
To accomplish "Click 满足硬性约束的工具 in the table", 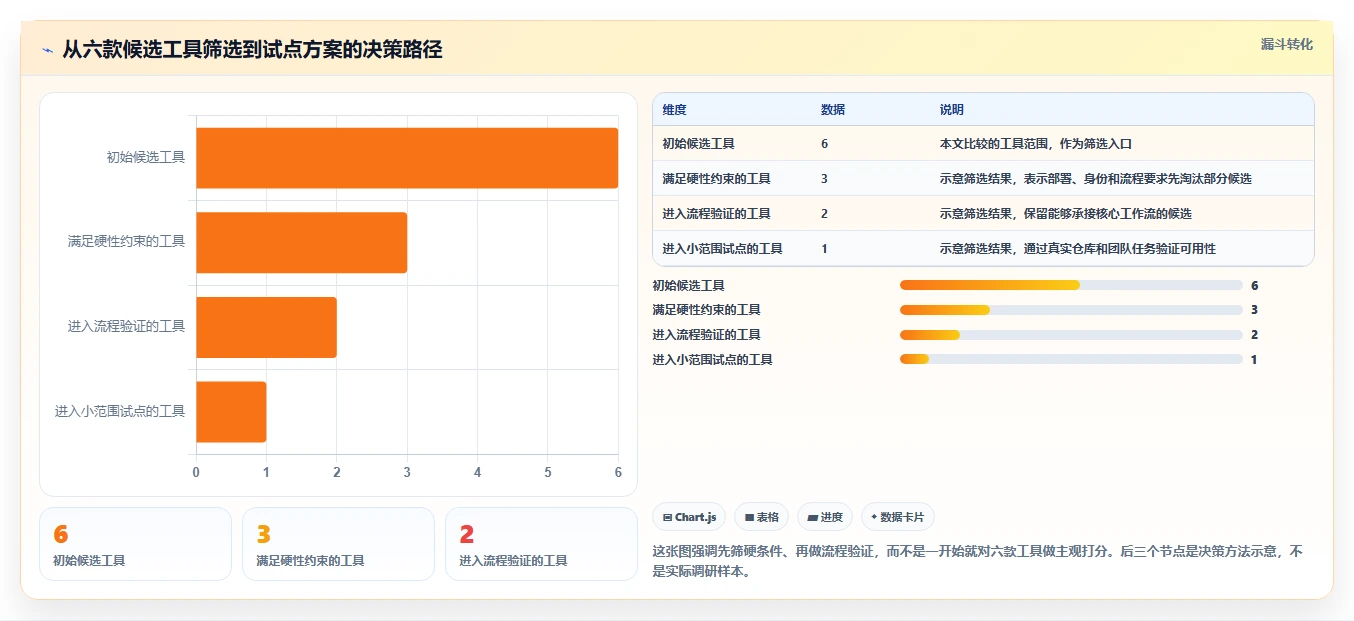I will (716, 179).
